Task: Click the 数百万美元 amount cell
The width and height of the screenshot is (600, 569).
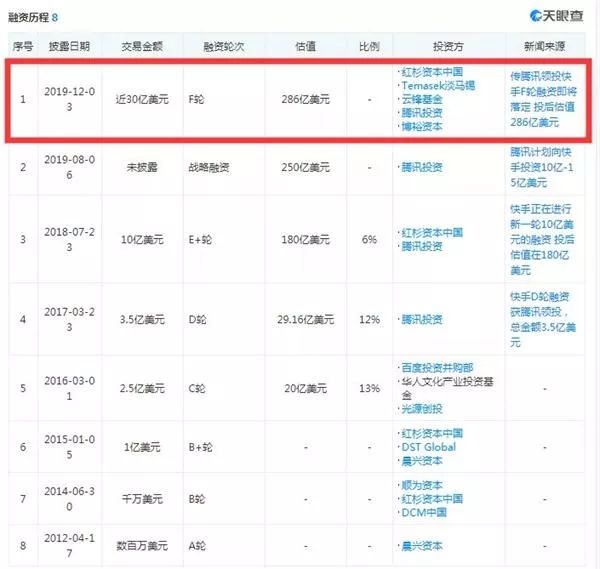Action: (142, 546)
